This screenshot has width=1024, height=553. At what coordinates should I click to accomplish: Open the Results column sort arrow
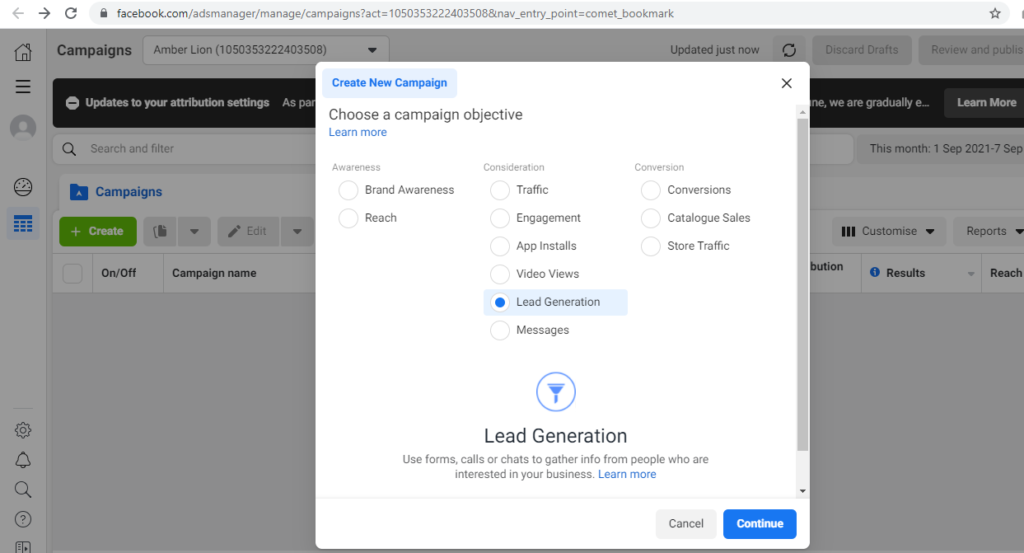[971, 274]
